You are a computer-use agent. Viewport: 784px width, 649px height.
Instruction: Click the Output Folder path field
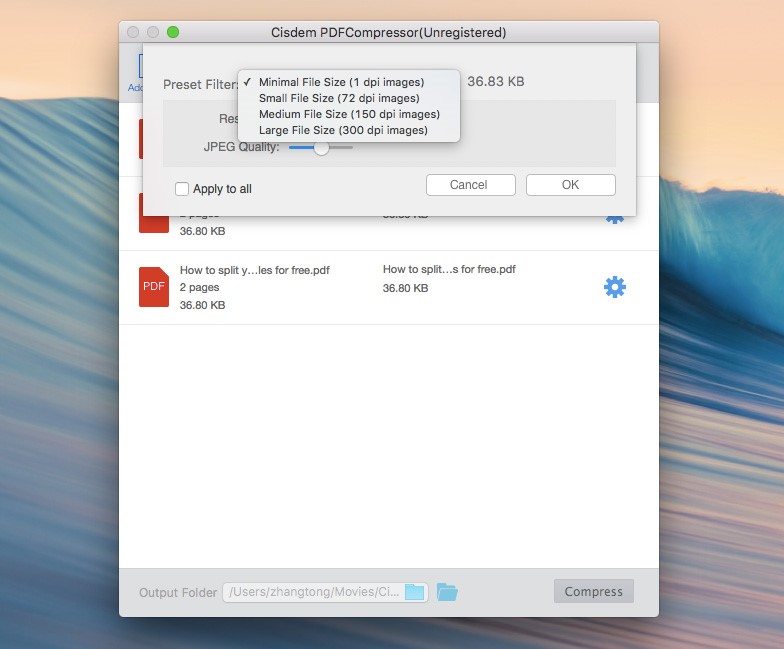pyautogui.click(x=325, y=592)
